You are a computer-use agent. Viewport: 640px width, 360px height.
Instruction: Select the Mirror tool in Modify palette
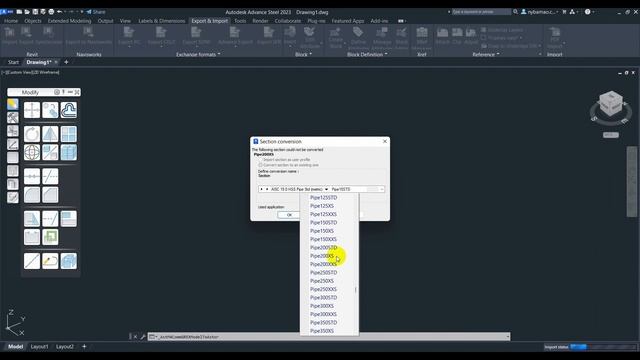tap(50, 134)
